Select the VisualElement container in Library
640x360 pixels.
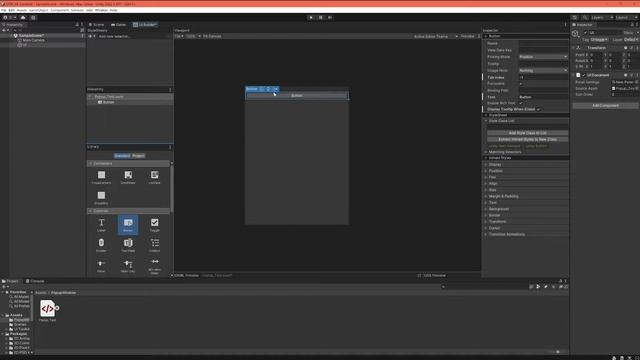click(x=101, y=177)
